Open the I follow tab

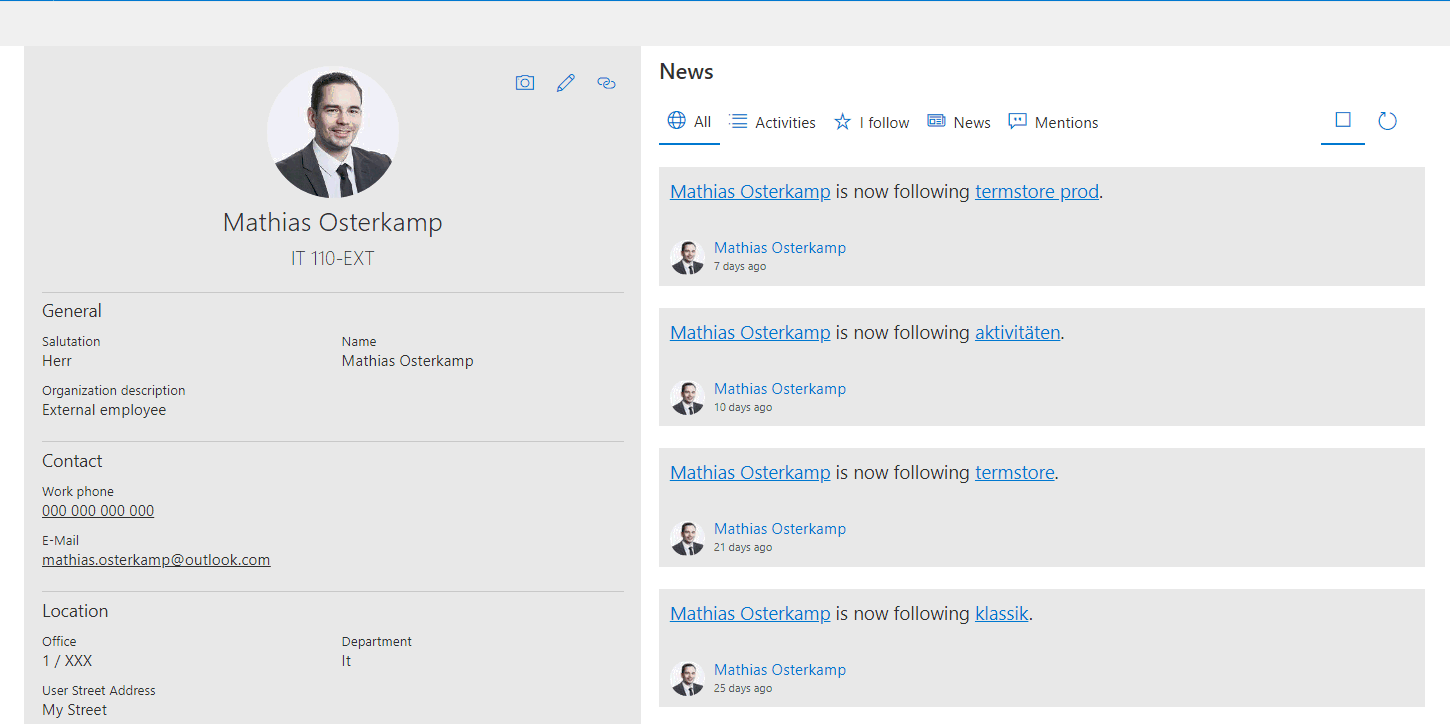(872, 122)
